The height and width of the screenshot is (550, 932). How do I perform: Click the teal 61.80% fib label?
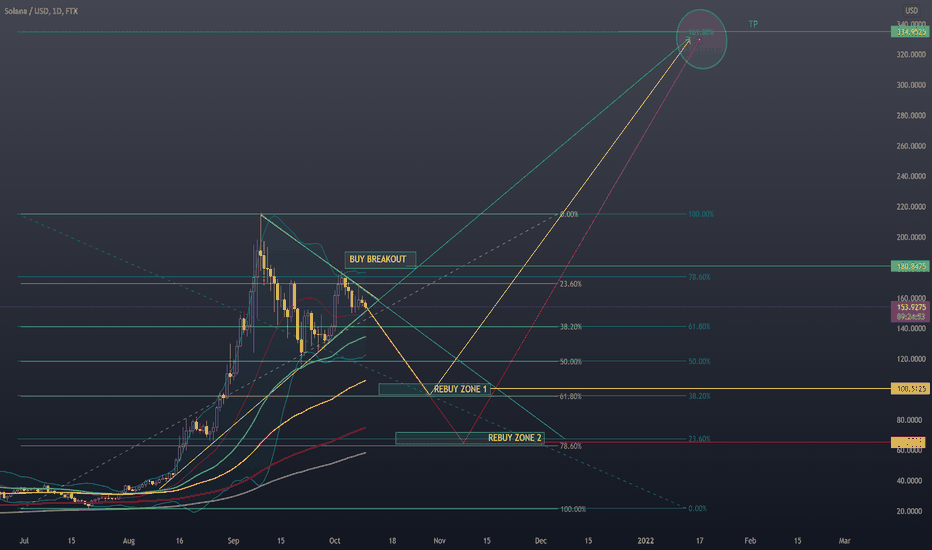699,326
